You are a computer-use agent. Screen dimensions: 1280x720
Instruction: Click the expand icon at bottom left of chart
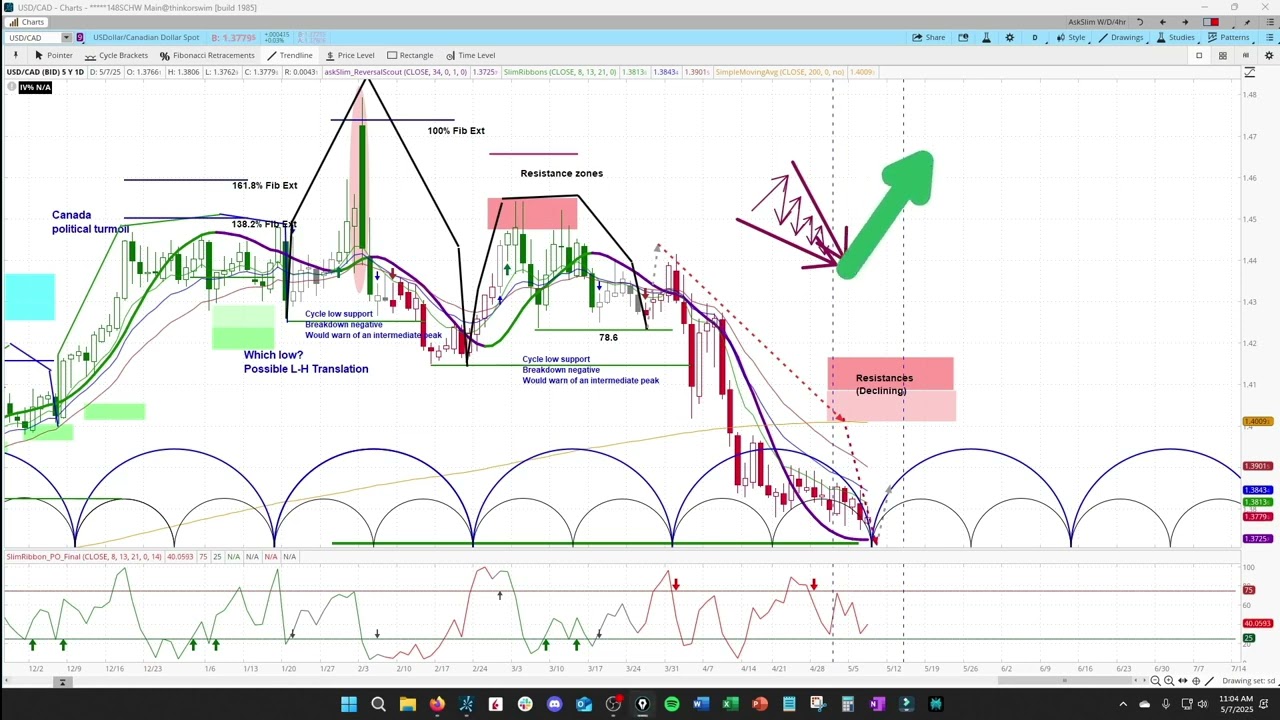(x=62, y=682)
